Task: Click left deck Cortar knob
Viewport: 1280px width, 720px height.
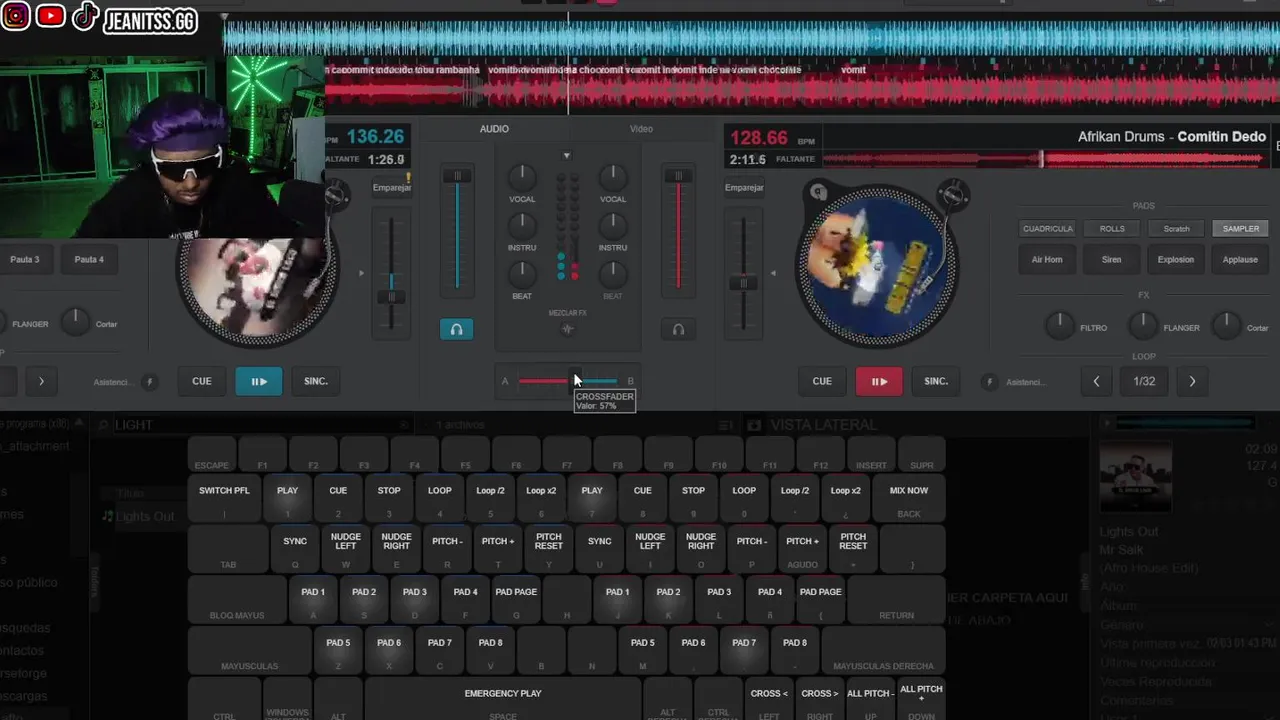Action: [x=75, y=321]
